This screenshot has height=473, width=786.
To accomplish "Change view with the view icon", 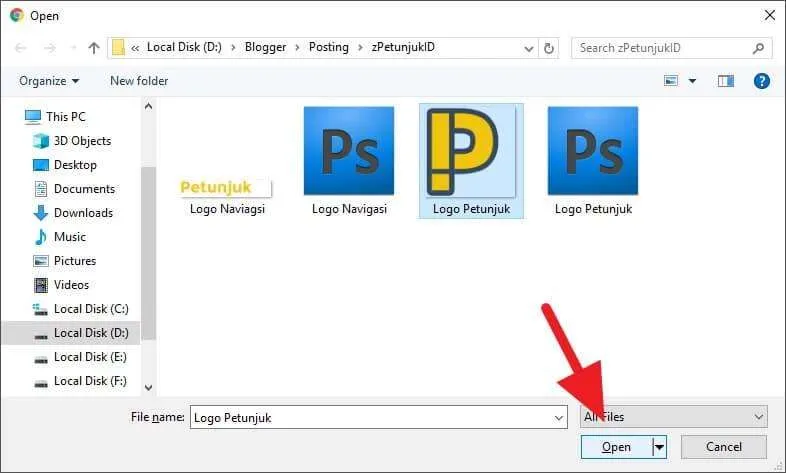I will [671, 81].
